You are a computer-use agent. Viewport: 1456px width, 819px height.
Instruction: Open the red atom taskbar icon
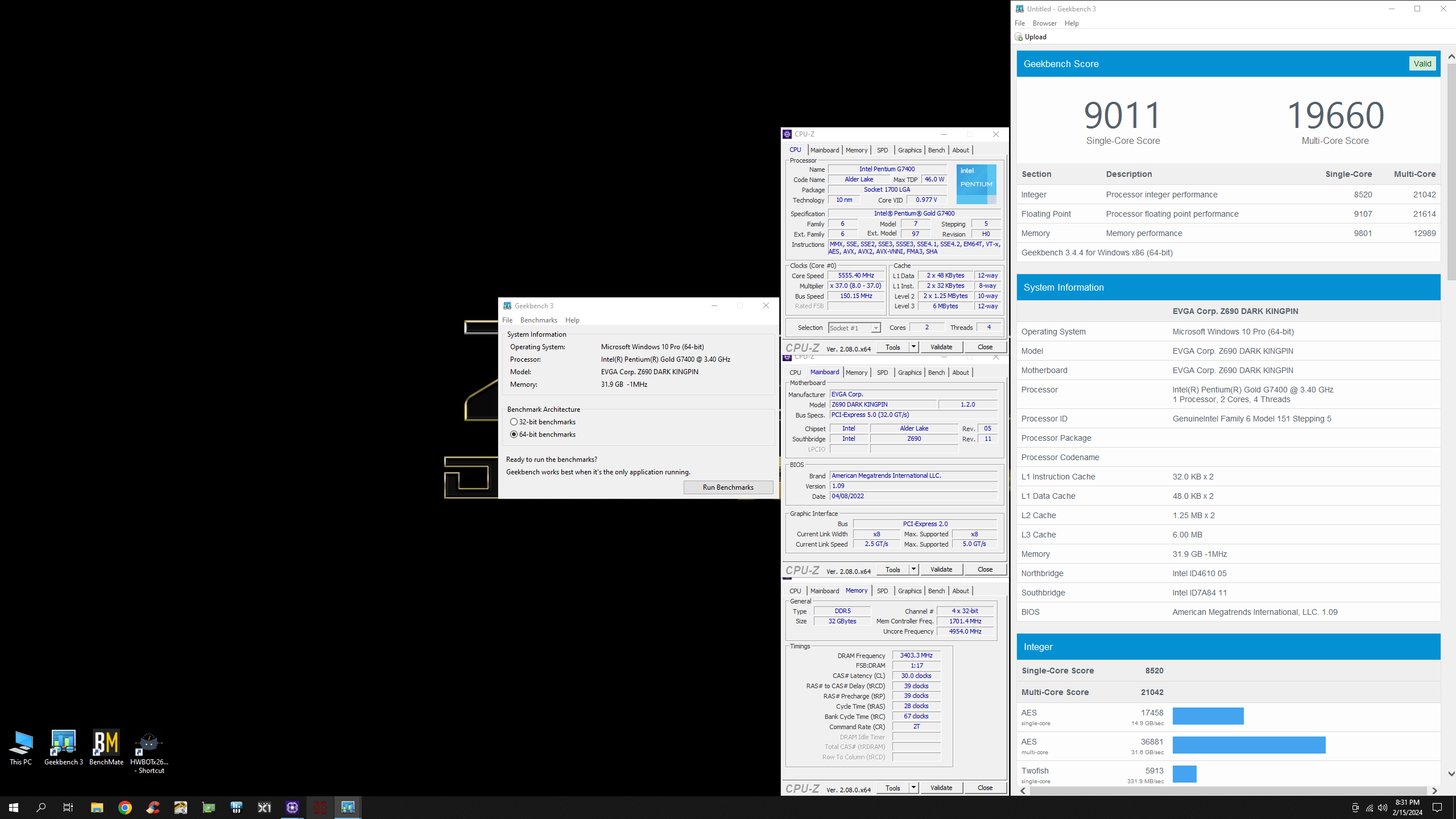point(320,807)
